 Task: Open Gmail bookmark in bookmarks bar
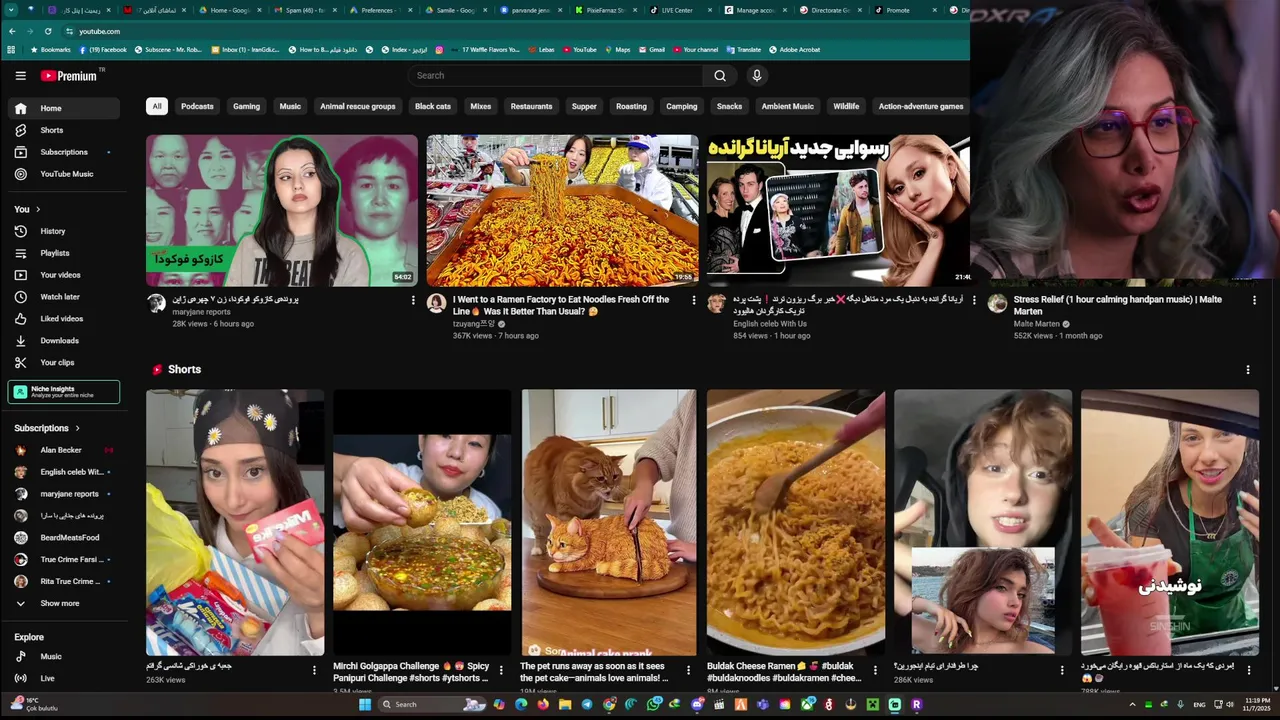click(650, 49)
